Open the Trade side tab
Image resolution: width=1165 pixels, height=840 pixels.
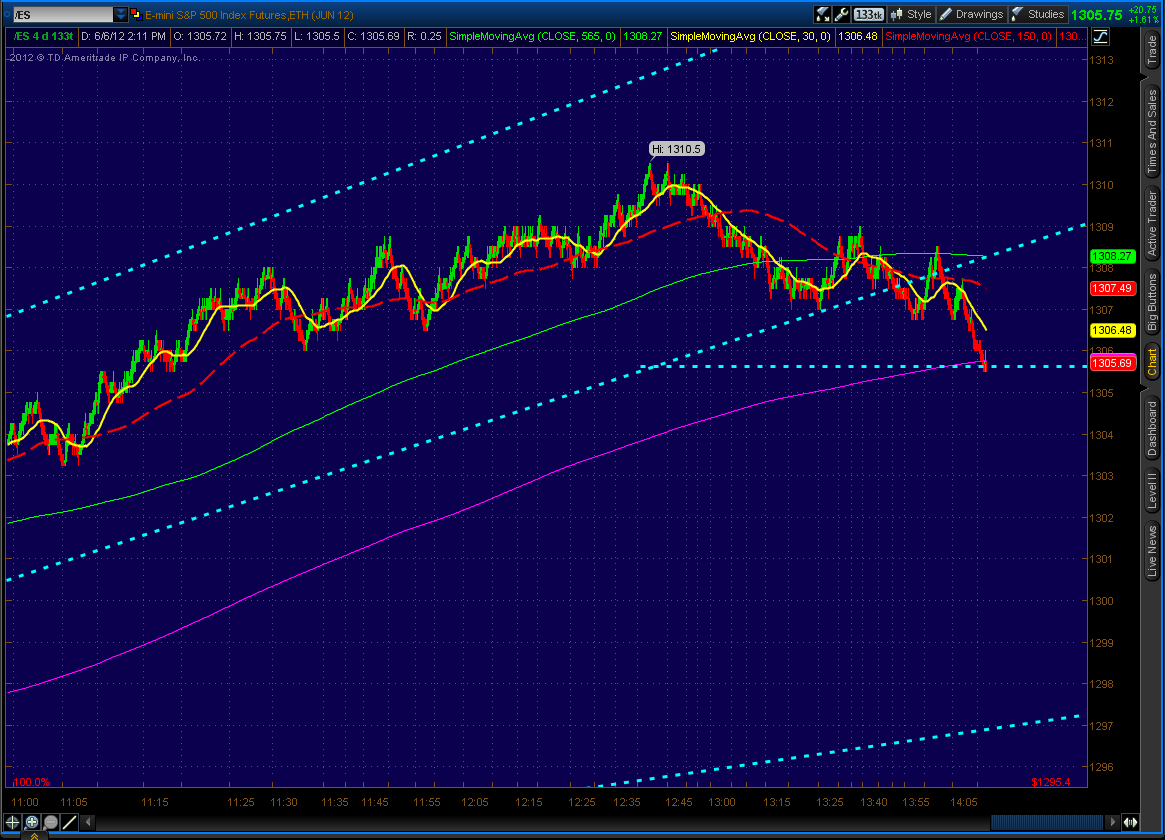point(1152,51)
